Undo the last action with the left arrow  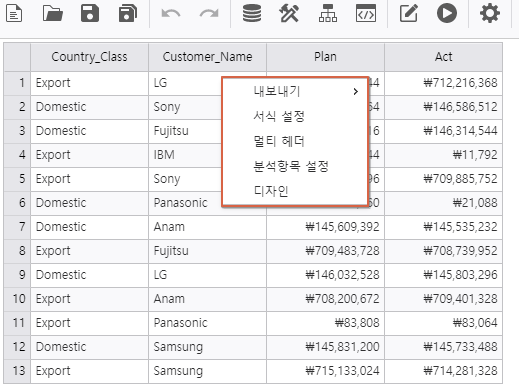click(171, 13)
